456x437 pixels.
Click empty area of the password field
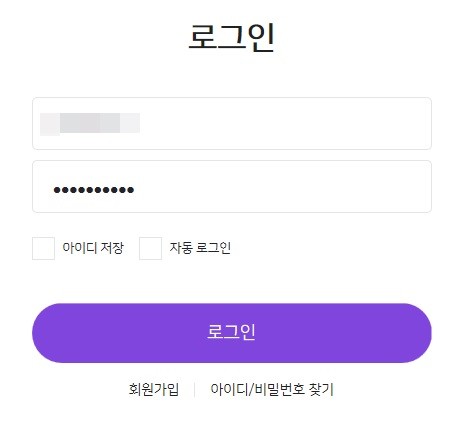[x=283, y=186]
